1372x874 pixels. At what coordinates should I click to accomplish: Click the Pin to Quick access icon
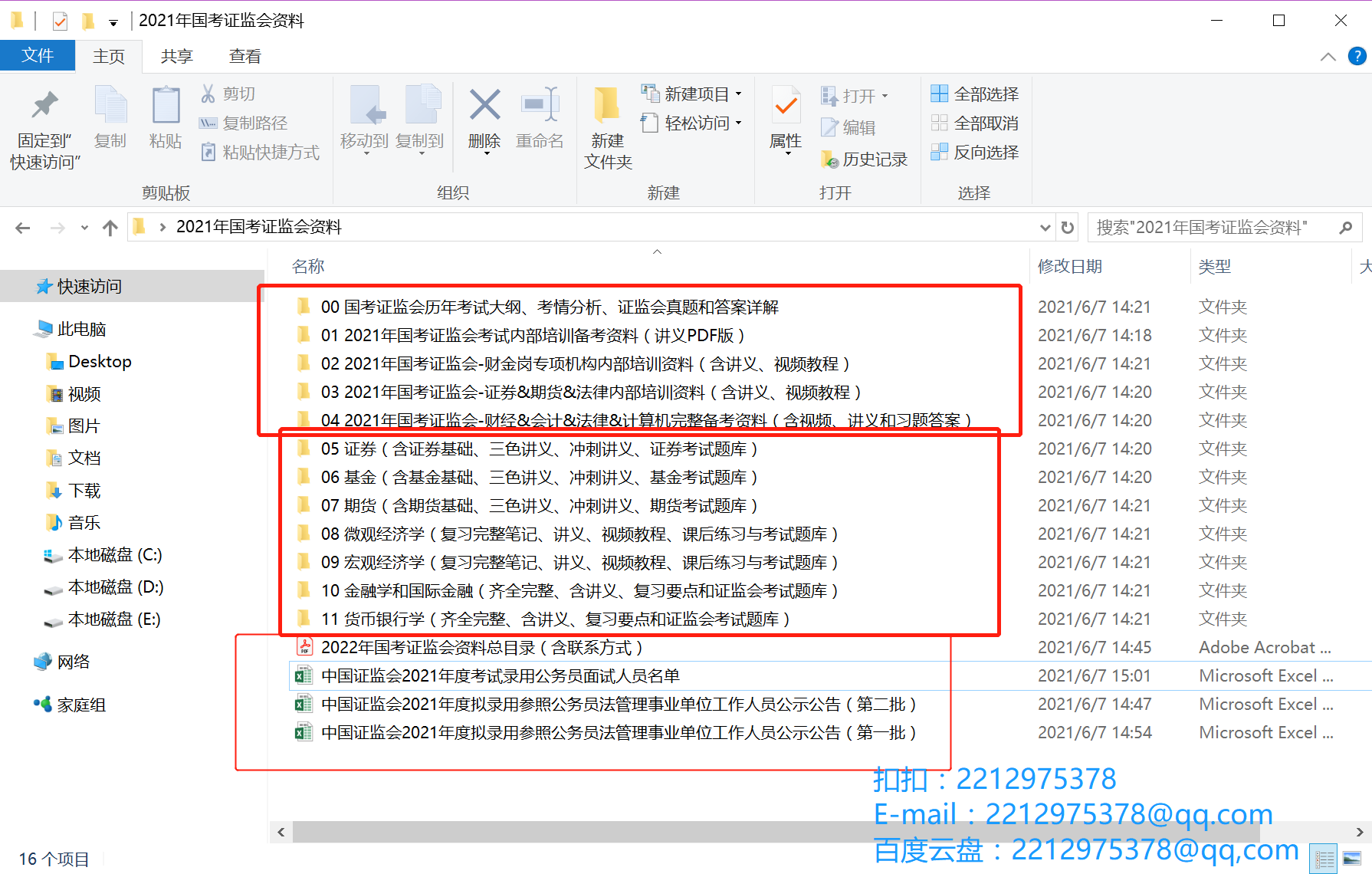44,106
